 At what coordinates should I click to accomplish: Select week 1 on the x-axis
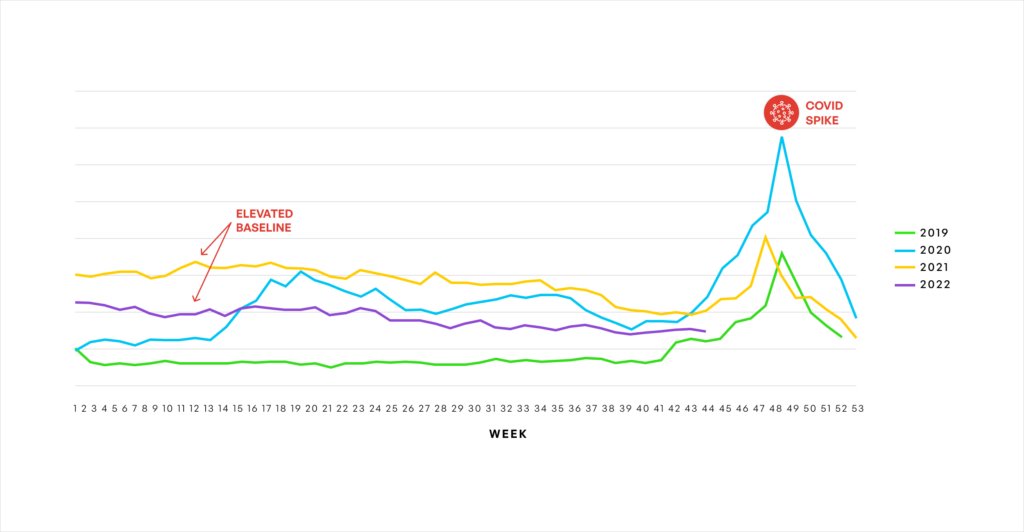tap(75, 409)
